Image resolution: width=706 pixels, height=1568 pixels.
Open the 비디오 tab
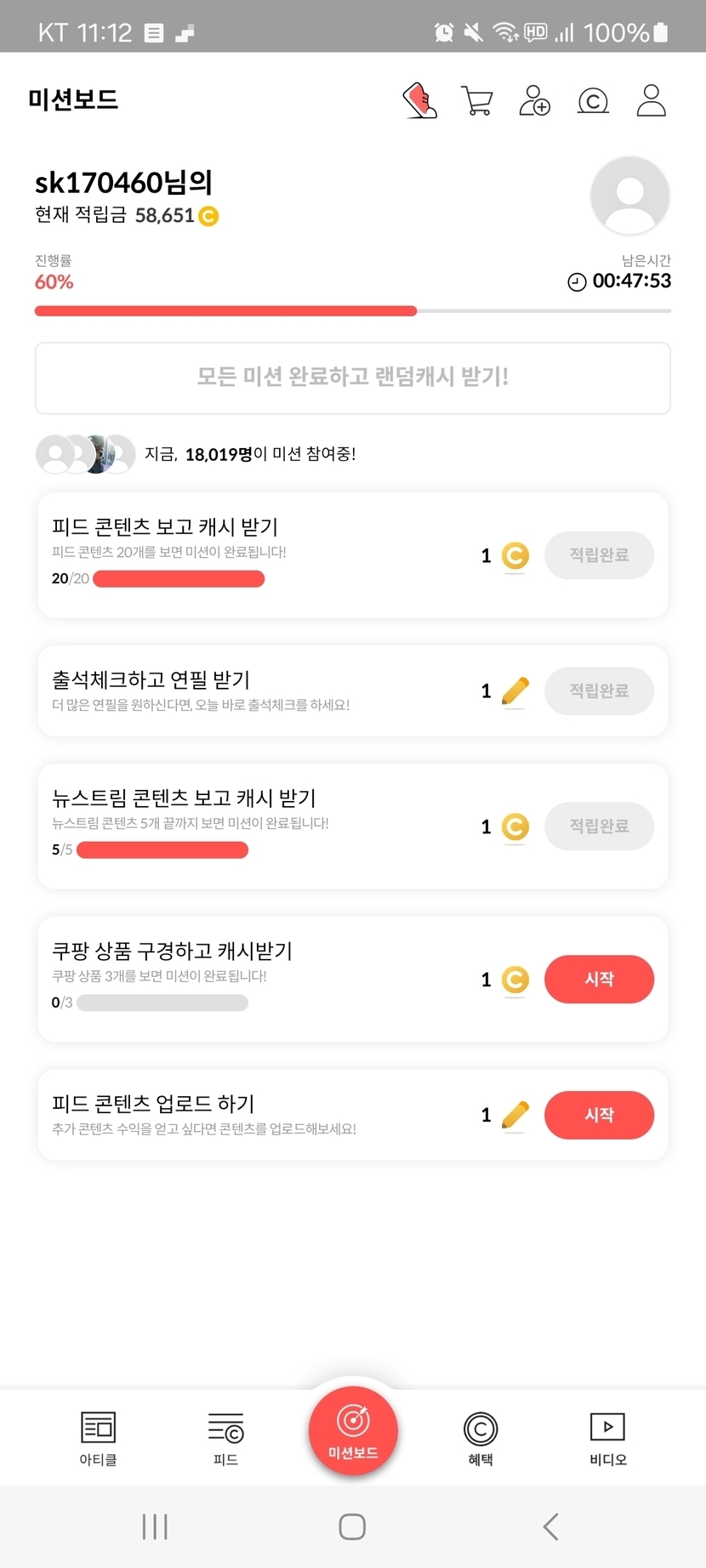tap(608, 1439)
